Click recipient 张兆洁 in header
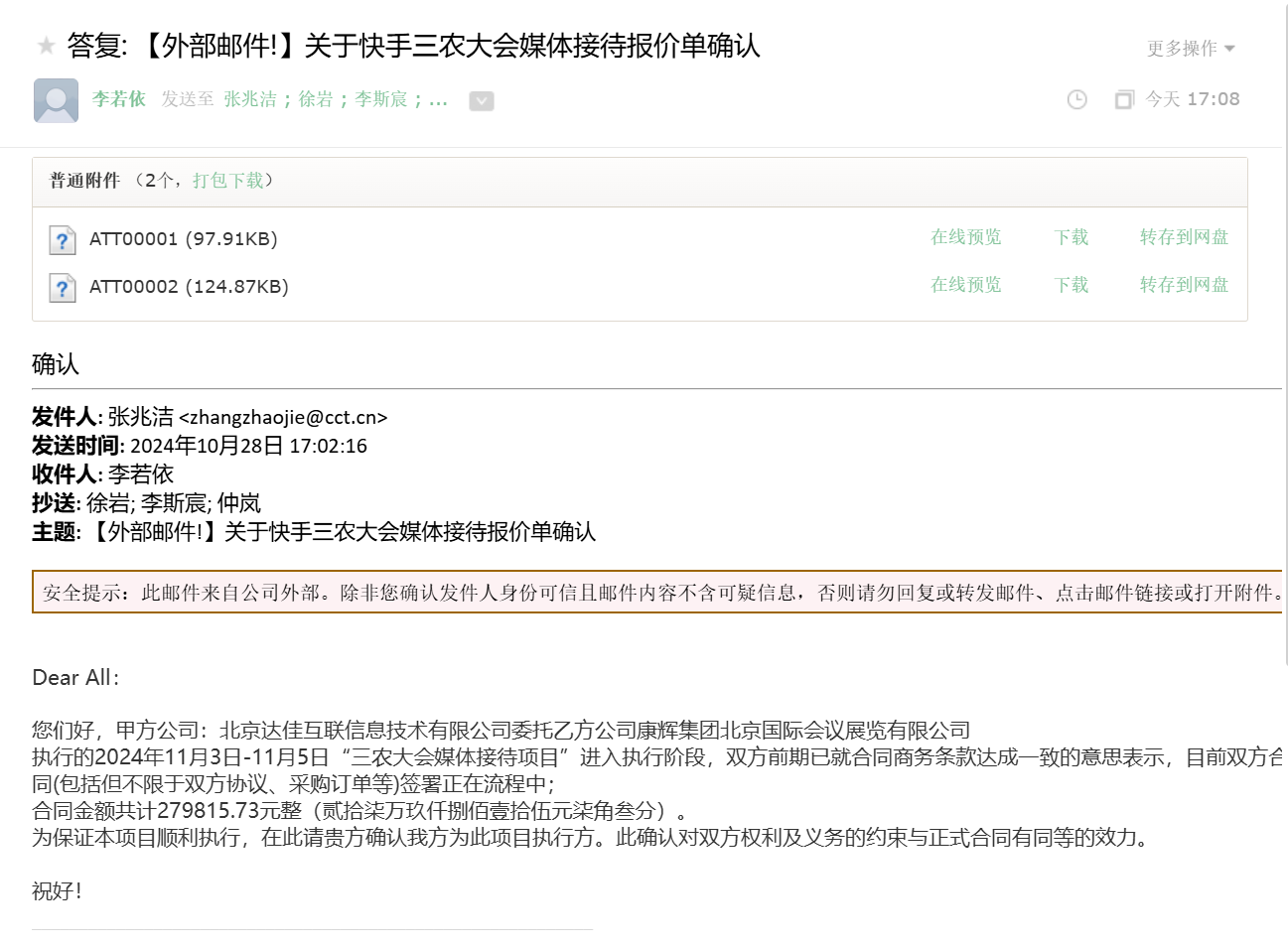The image size is (1288, 948). (250, 99)
